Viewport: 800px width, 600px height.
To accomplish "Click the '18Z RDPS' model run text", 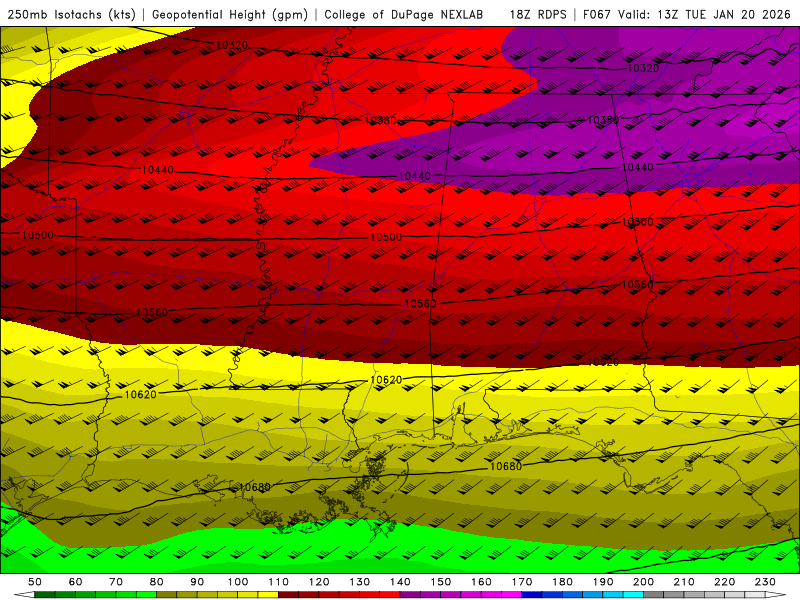I will pyautogui.click(x=538, y=15).
